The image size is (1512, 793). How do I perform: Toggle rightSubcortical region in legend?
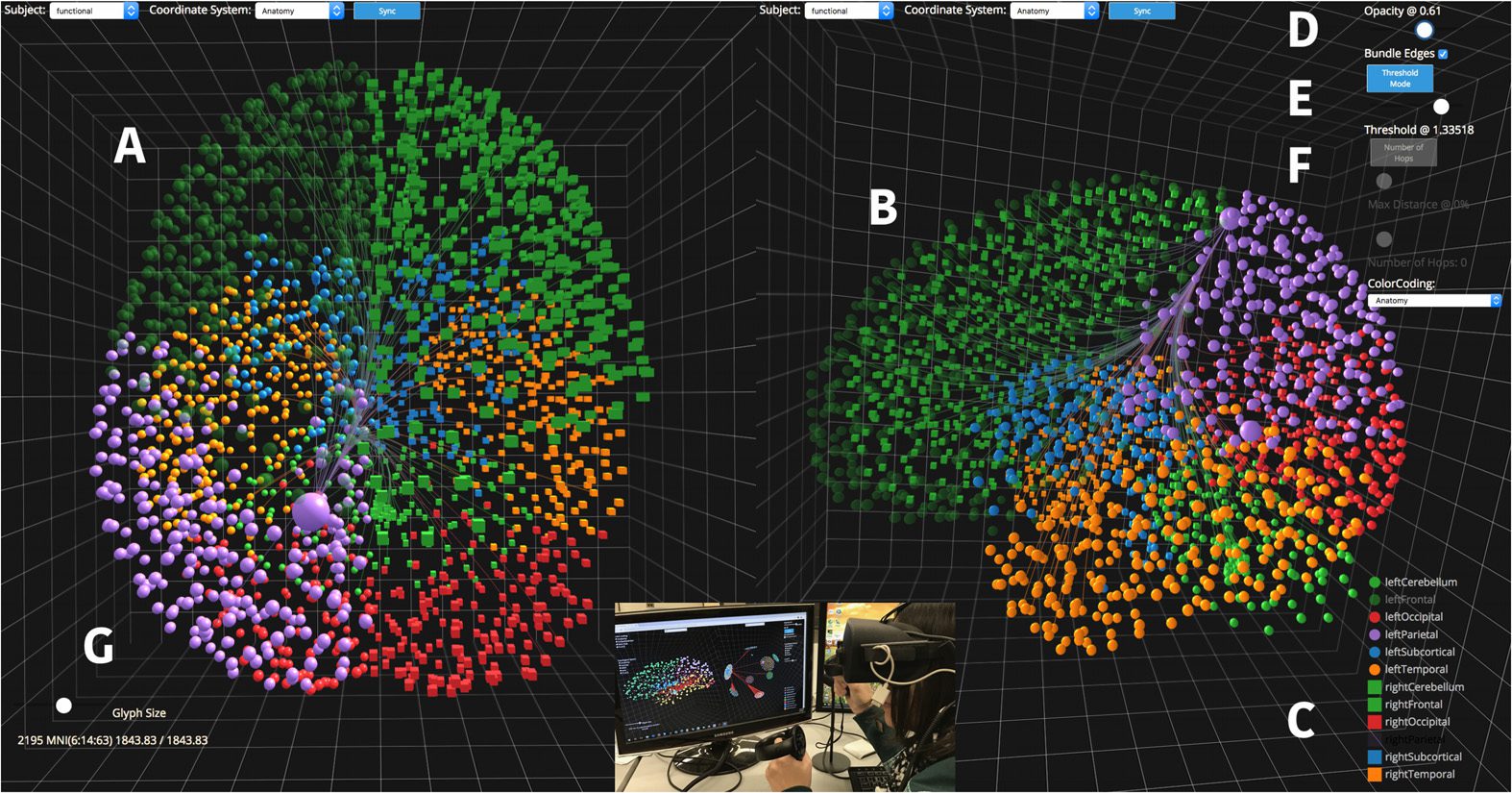pyautogui.click(x=1416, y=757)
